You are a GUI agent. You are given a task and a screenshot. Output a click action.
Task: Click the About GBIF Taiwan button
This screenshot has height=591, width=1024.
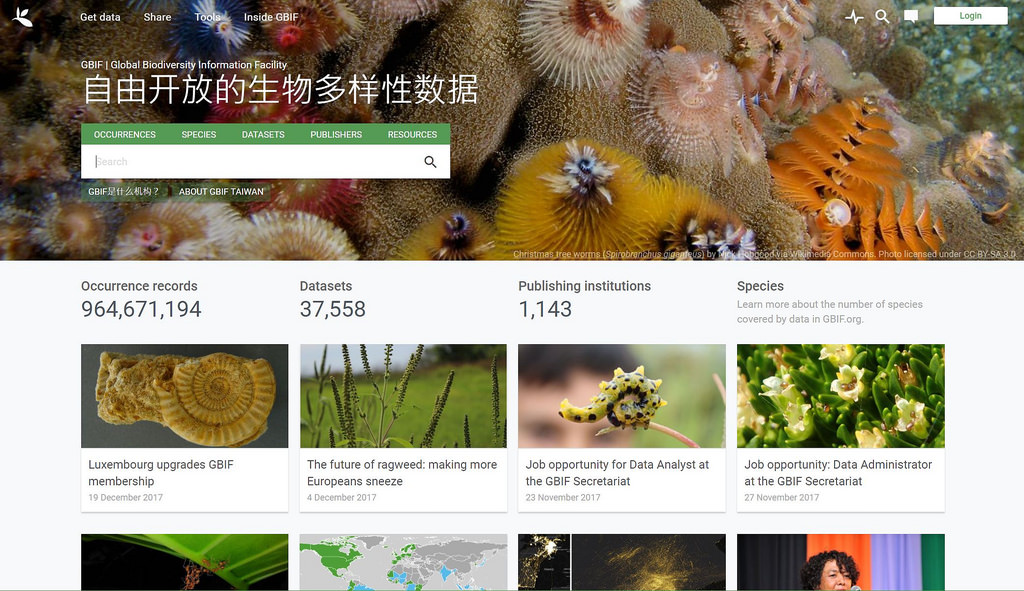pyautogui.click(x=221, y=191)
